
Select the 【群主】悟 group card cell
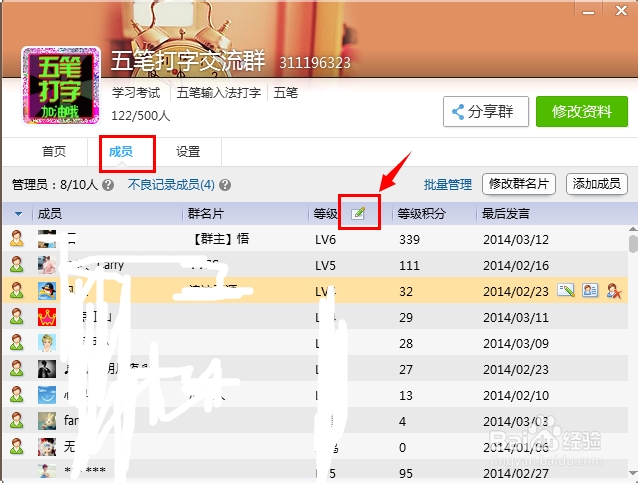click(220, 239)
